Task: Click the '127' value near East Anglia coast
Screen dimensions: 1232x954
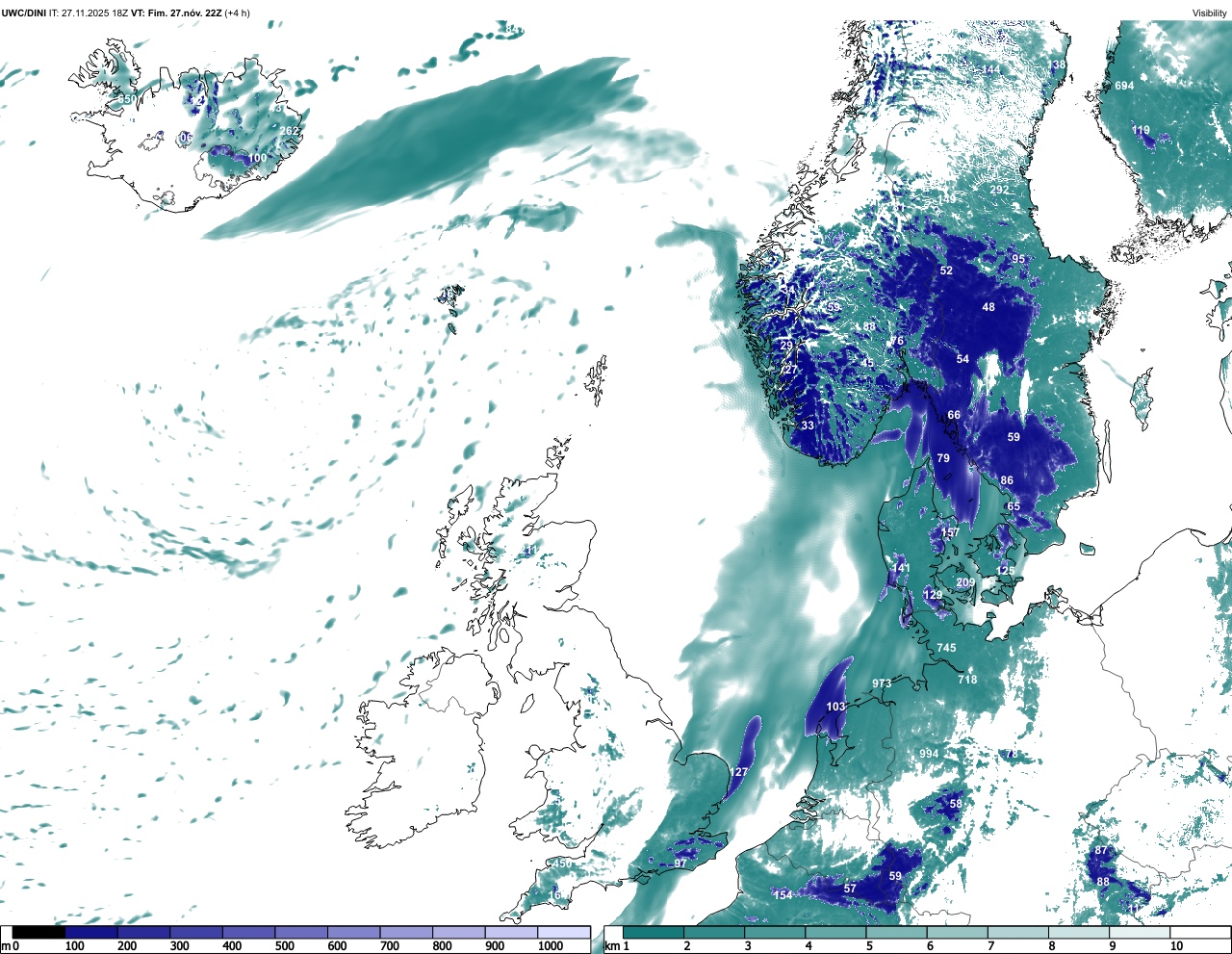Action: [x=738, y=772]
